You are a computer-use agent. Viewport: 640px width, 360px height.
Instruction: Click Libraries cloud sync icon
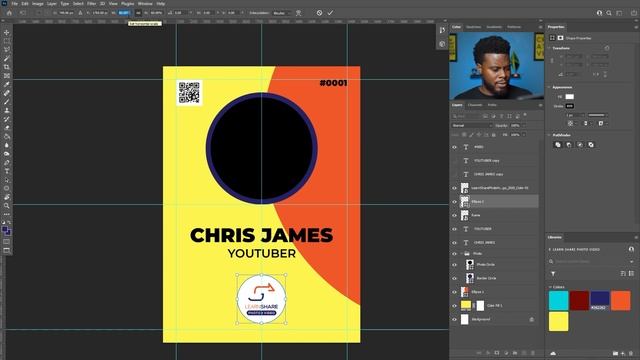(553, 353)
